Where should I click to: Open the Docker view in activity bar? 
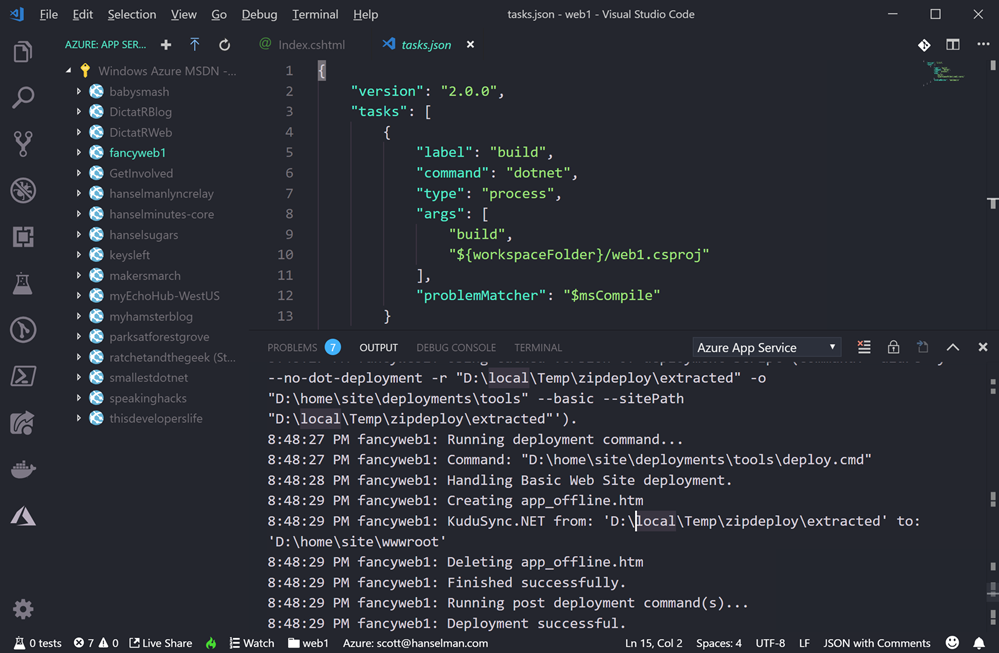[x=23, y=470]
